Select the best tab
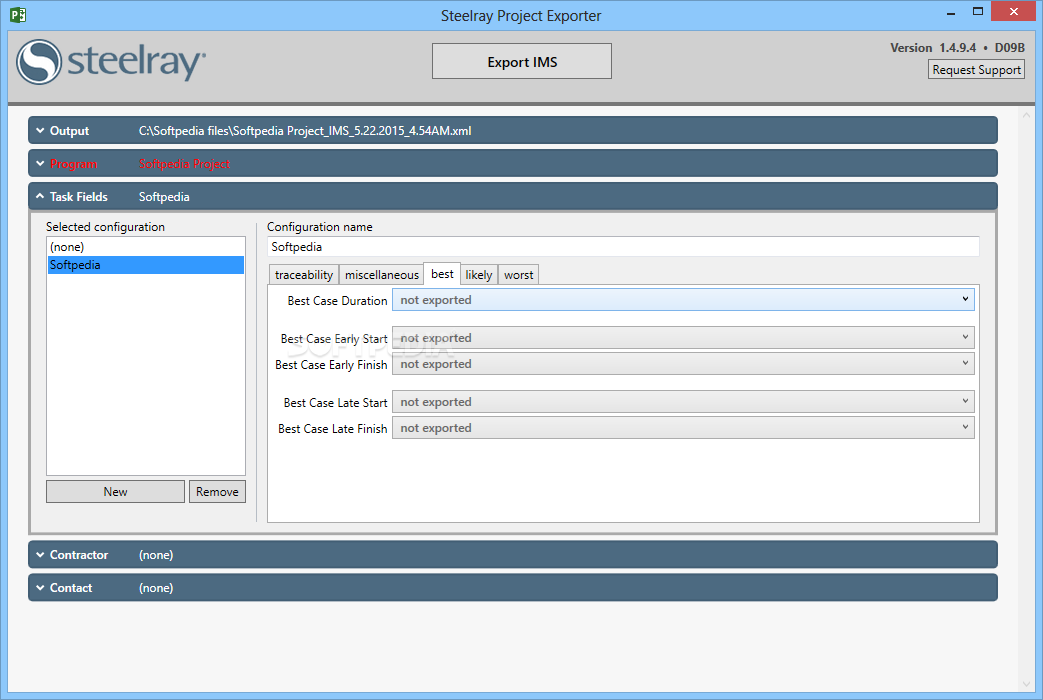This screenshot has width=1043, height=700. pos(442,274)
